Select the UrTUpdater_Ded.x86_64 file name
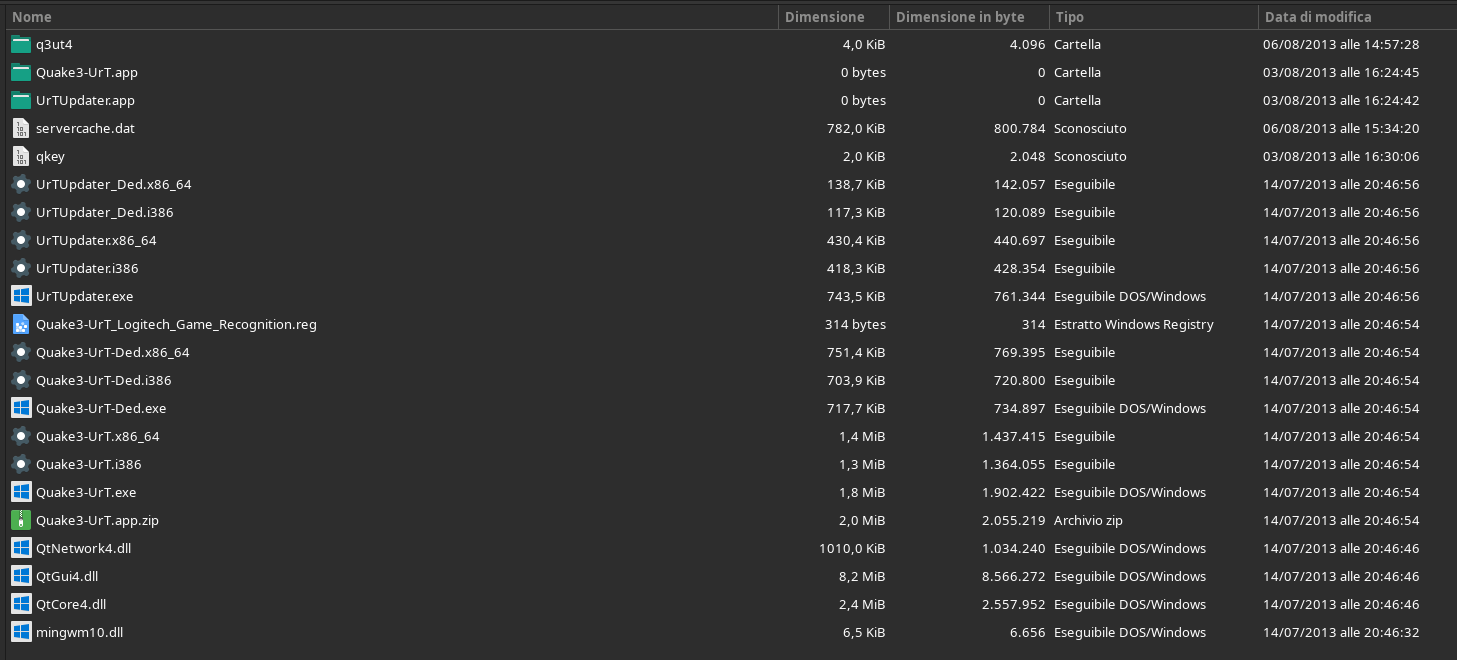The width and height of the screenshot is (1457, 660). click(x=113, y=184)
